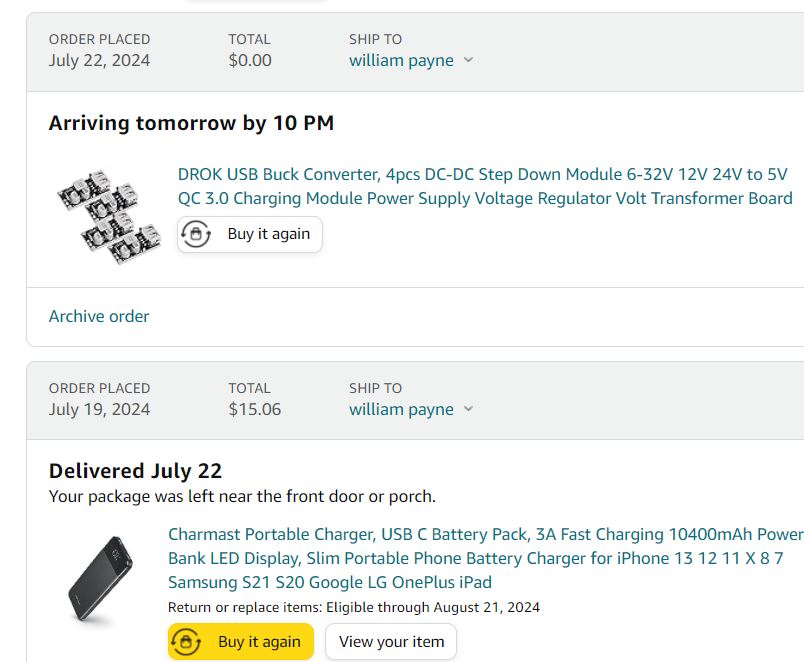804x662 pixels.
Task: Select the Arriving tomorrow by 10 PM heading
Action: (x=191, y=123)
